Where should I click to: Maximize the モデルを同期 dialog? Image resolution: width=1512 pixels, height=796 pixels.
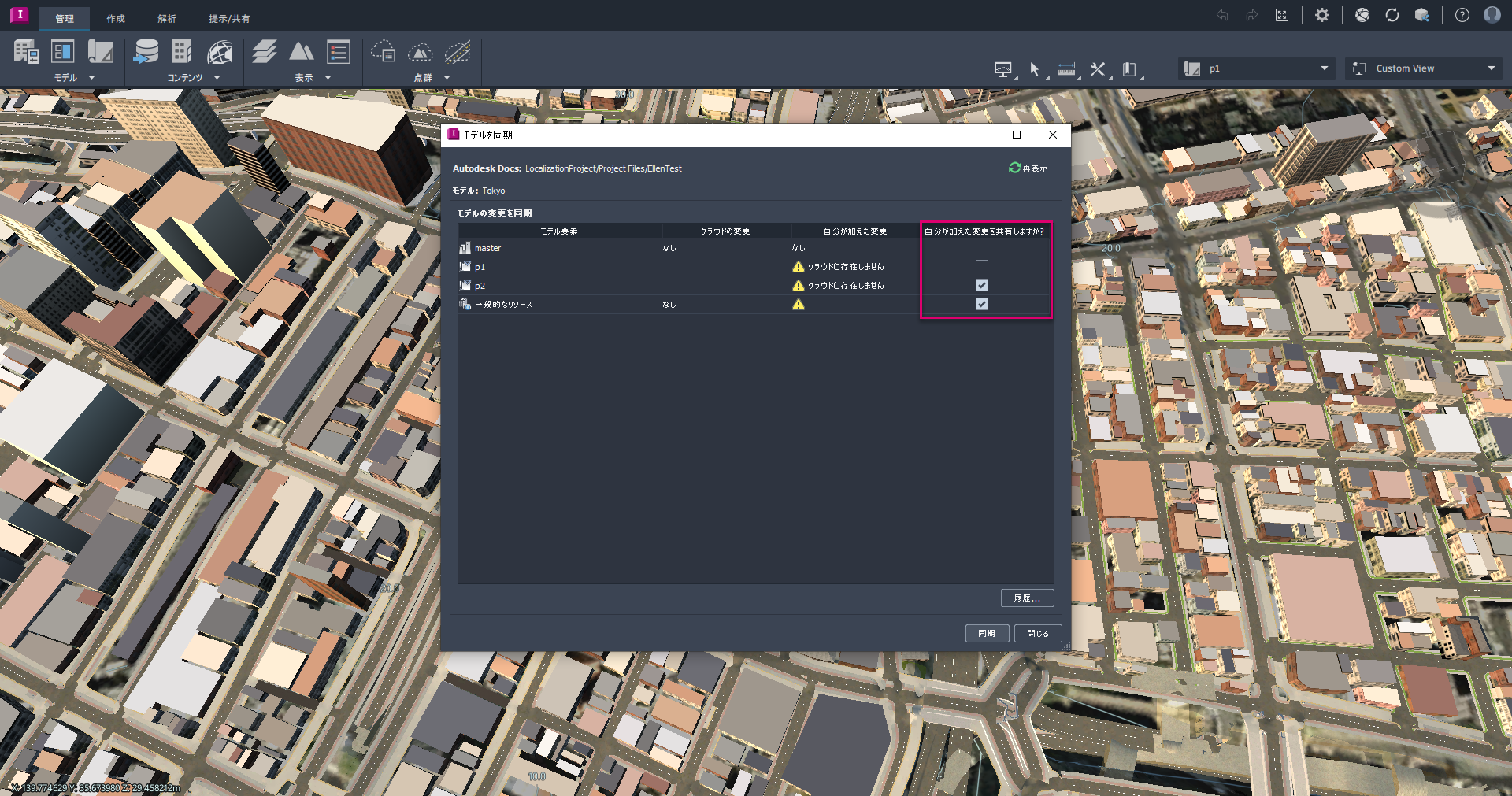pos(1017,135)
